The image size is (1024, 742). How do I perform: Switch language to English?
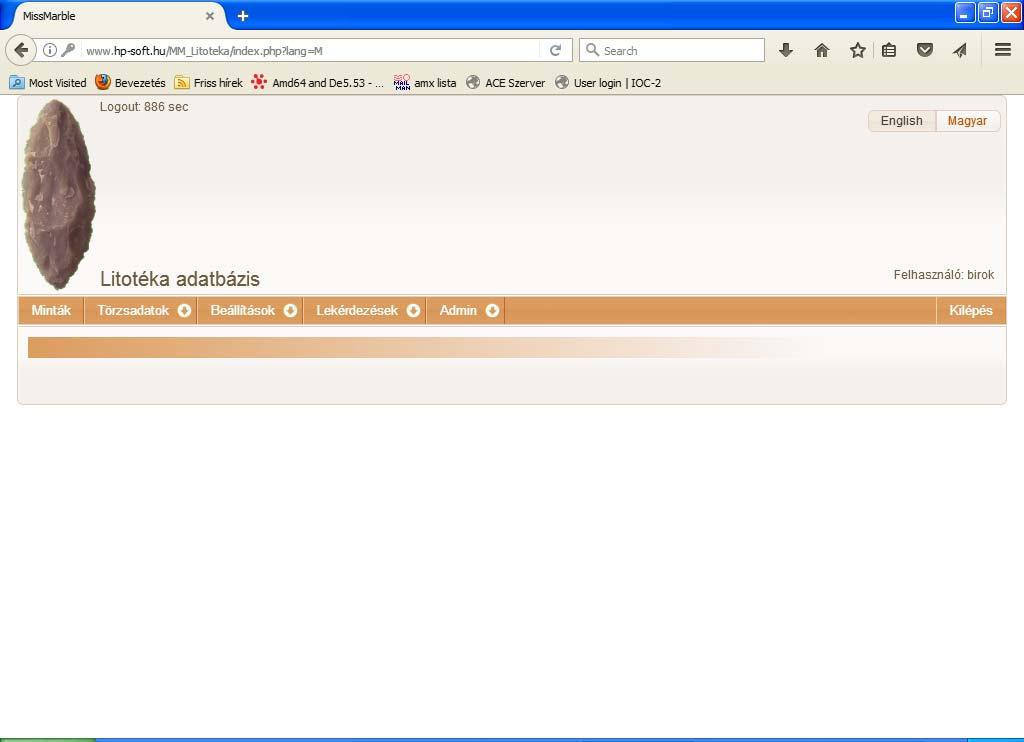901,121
